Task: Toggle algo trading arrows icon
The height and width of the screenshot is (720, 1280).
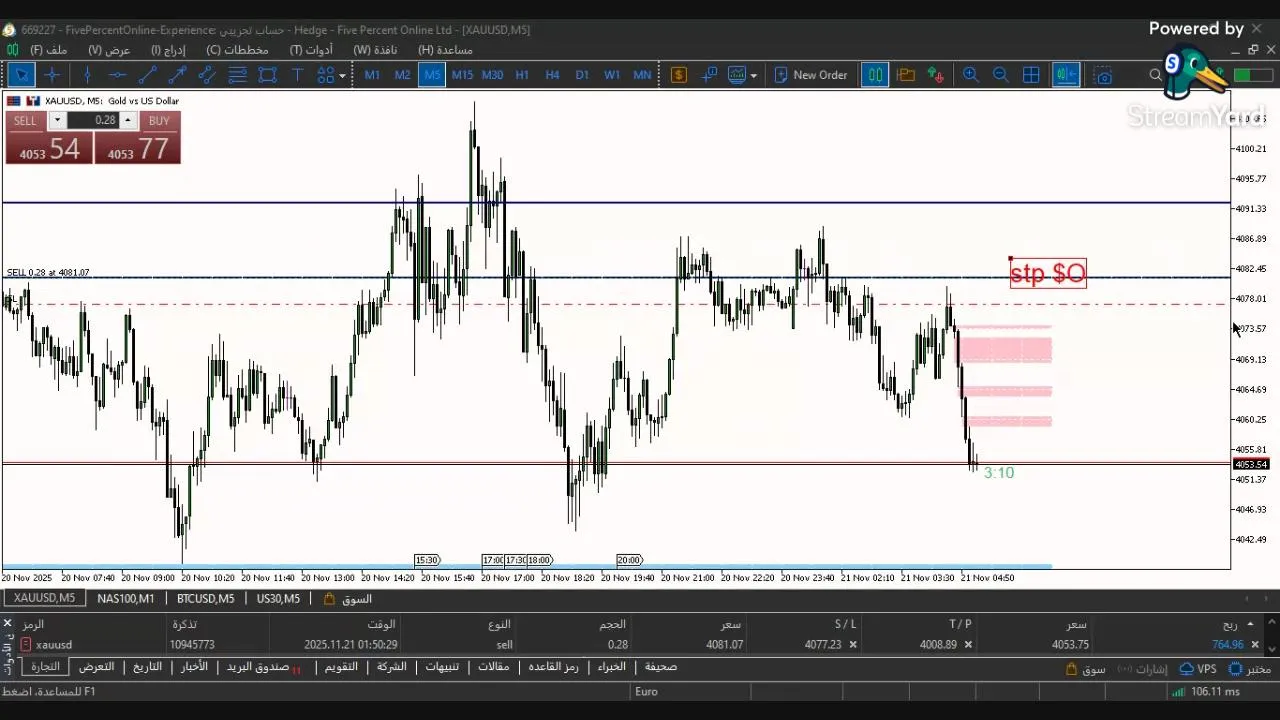Action: click(936, 75)
